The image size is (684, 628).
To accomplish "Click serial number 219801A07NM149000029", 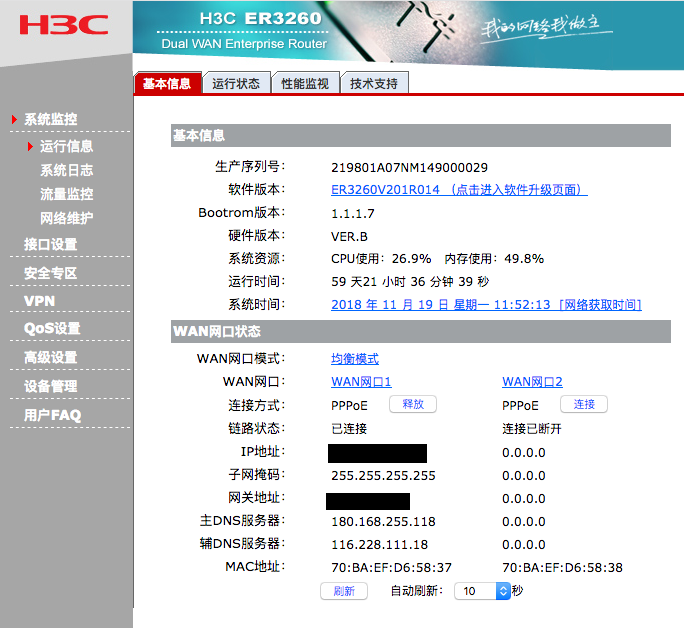I will (410, 167).
